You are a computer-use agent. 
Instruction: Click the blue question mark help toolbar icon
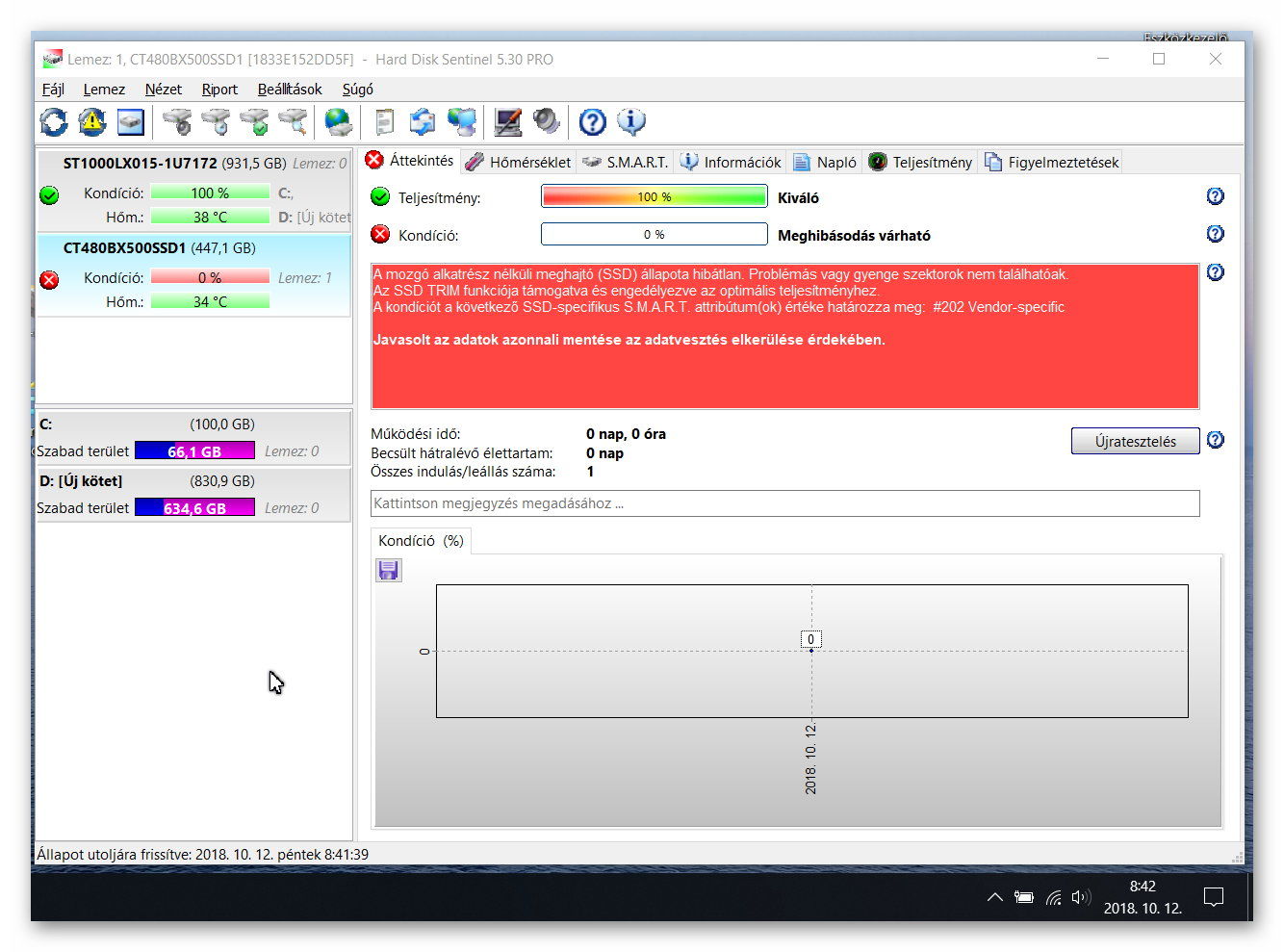592,122
